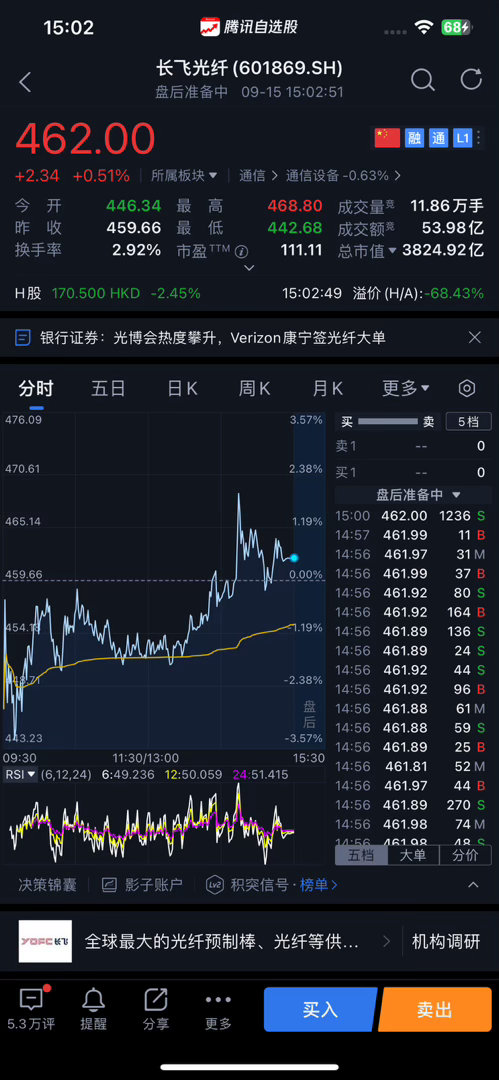Open the 银行证券 光博会 news headline
This screenshot has height=1080, width=499.
point(212,338)
